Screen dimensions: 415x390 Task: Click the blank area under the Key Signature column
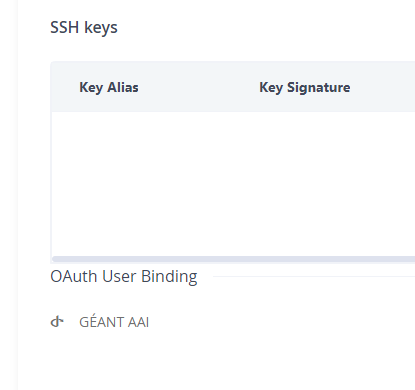coord(305,184)
